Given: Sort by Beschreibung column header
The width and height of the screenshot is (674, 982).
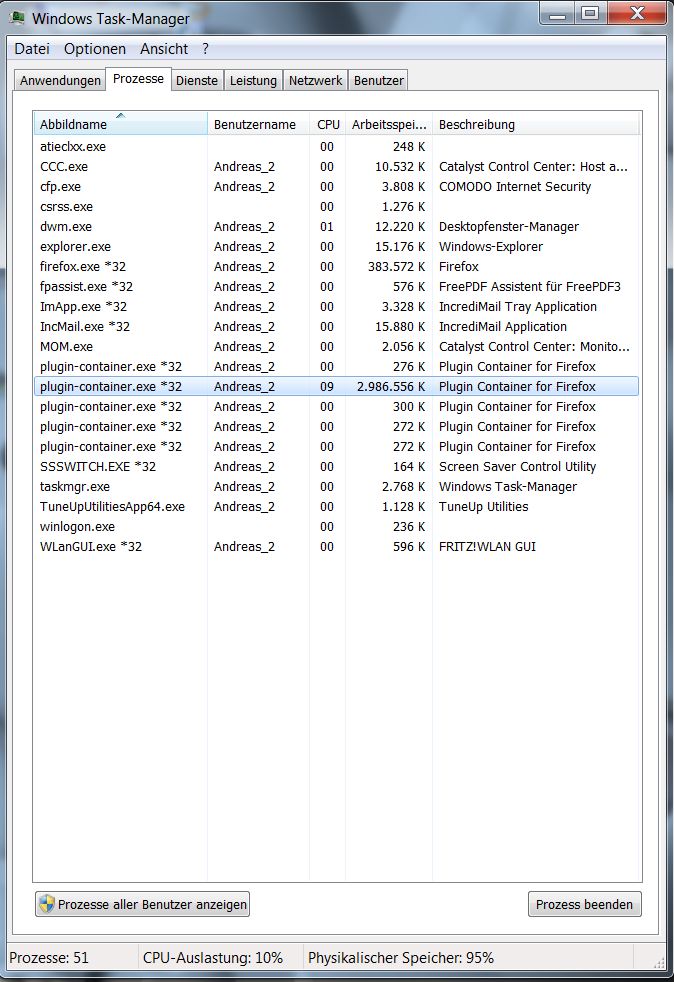Looking at the screenshot, I should point(536,124).
